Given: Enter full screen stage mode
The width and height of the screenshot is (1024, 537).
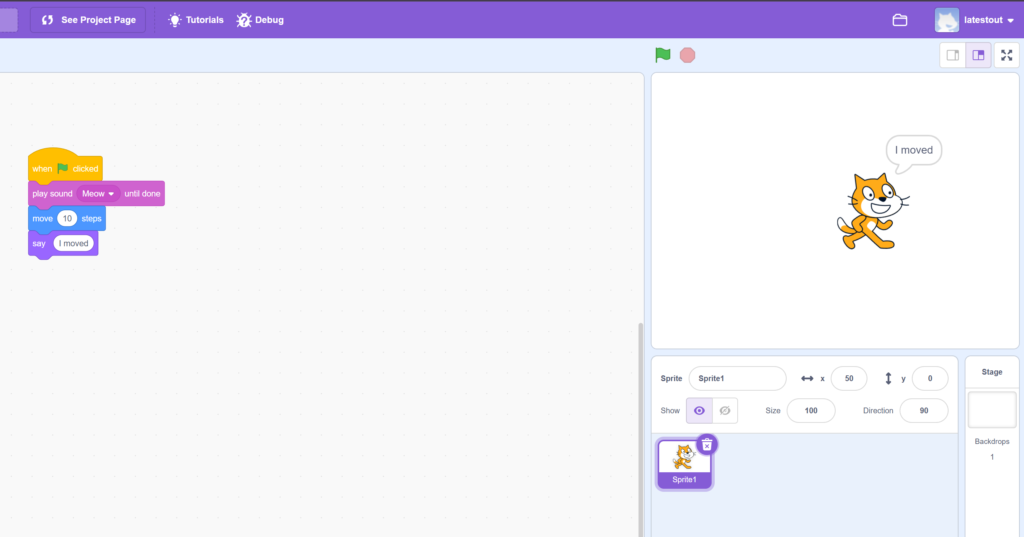Looking at the screenshot, I should click(1006, 55).
